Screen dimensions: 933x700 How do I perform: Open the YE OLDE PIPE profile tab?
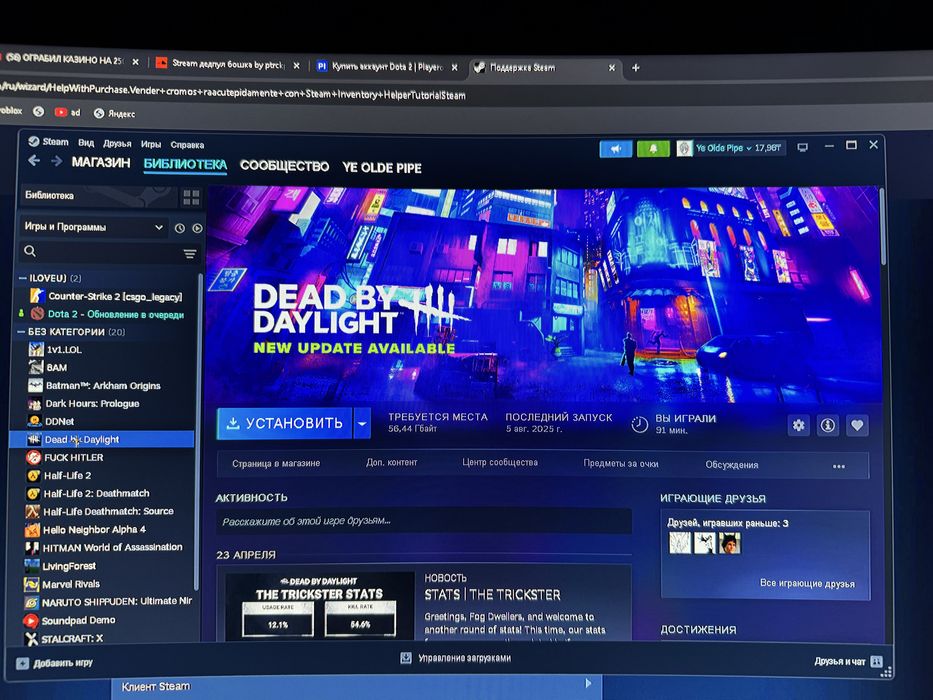(x=381, y=168)
